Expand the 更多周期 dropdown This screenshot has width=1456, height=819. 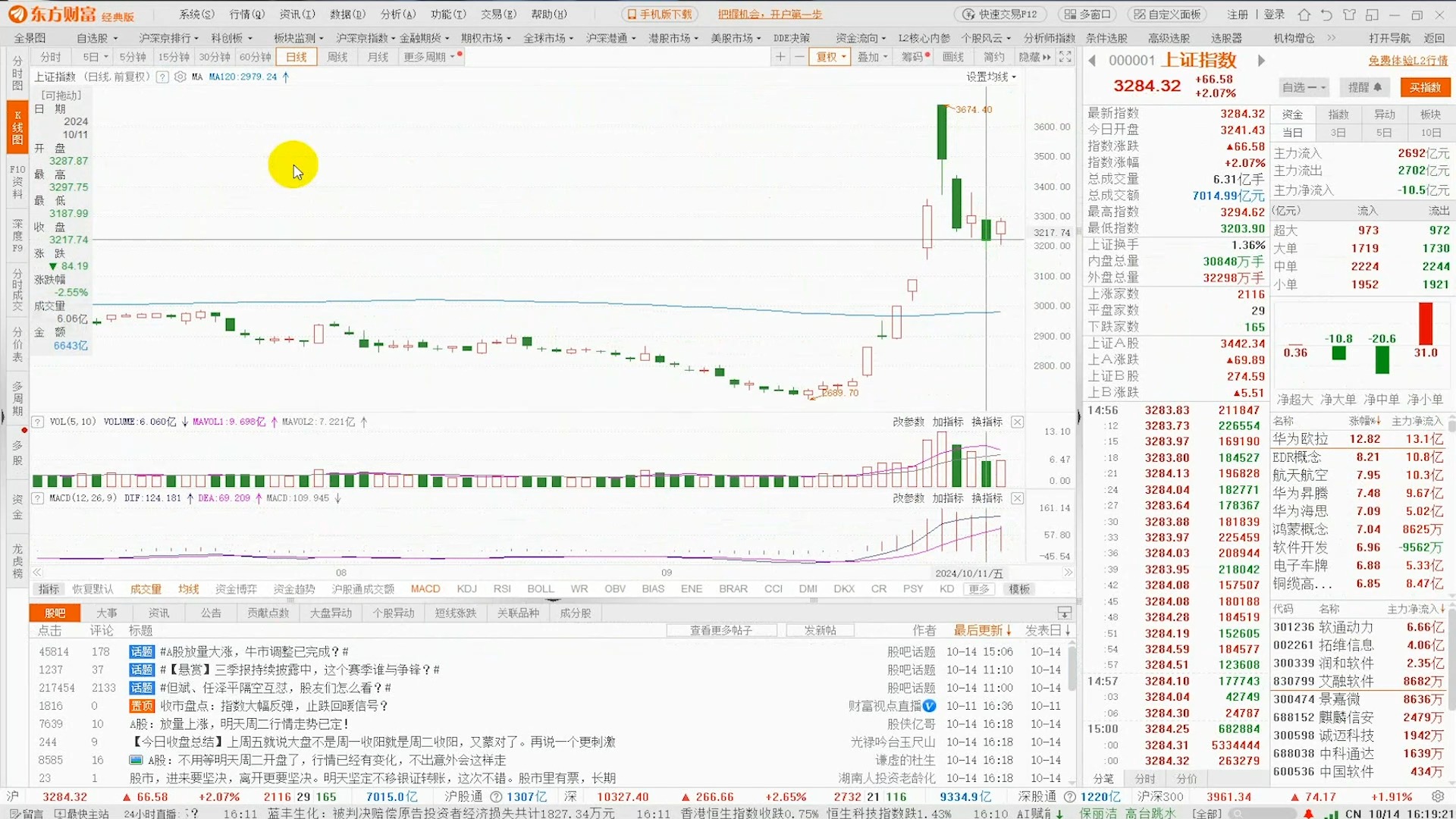pyautogui.click(x=430, y=57)
